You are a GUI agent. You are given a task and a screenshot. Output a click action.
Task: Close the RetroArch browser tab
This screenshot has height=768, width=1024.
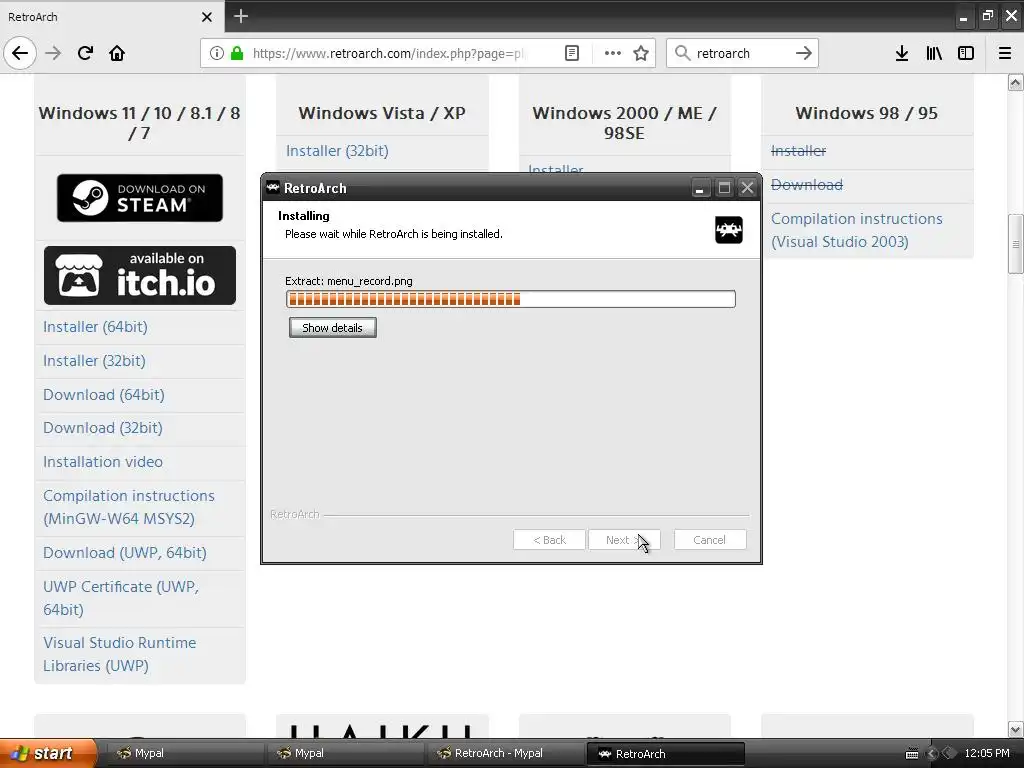click(x=207, y=17)
